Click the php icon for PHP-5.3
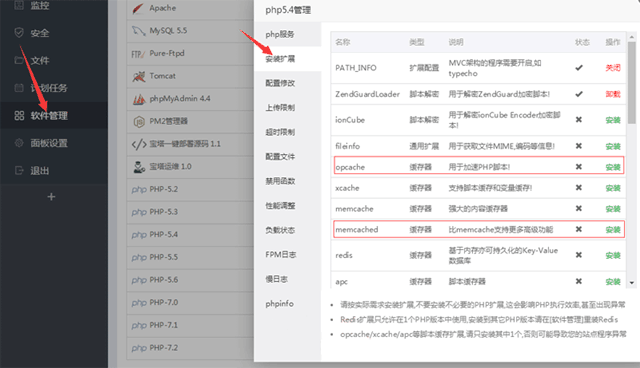 [x=139, y=212]
